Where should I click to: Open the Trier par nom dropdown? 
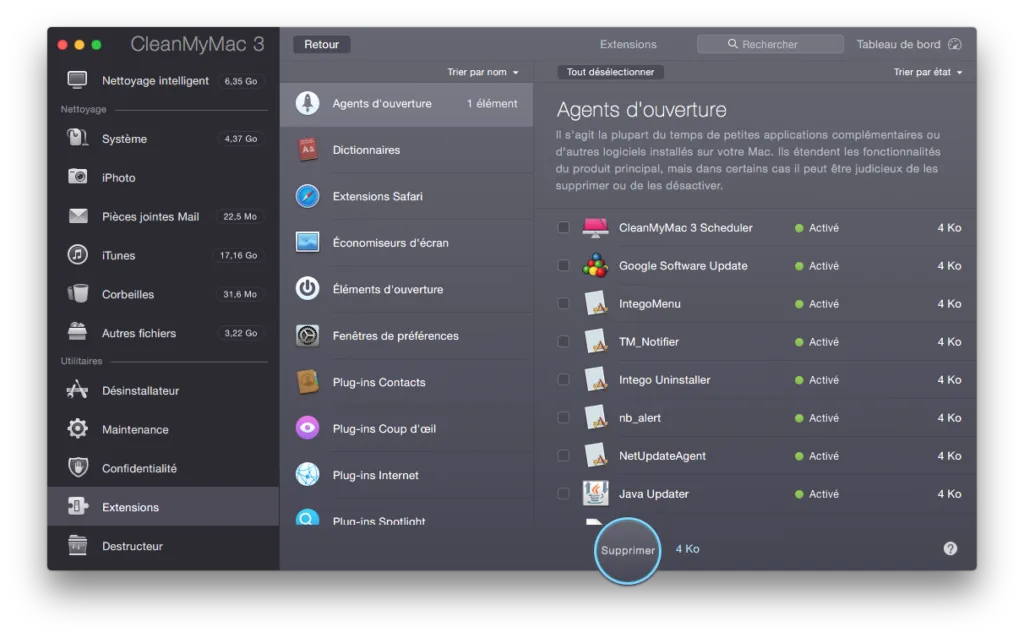click(x=483, y=72)
